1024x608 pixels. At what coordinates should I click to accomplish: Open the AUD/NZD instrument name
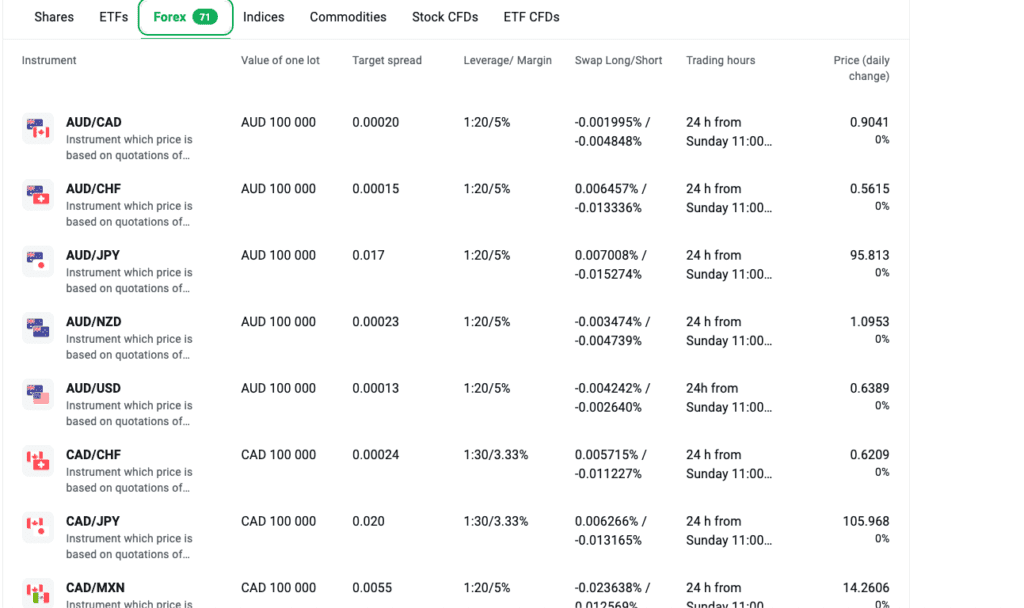tap(93, 322)
